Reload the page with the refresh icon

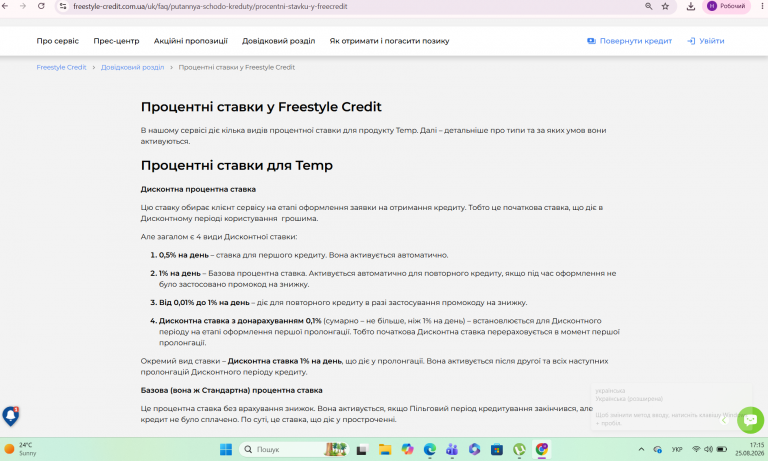(x=41, y=6)
